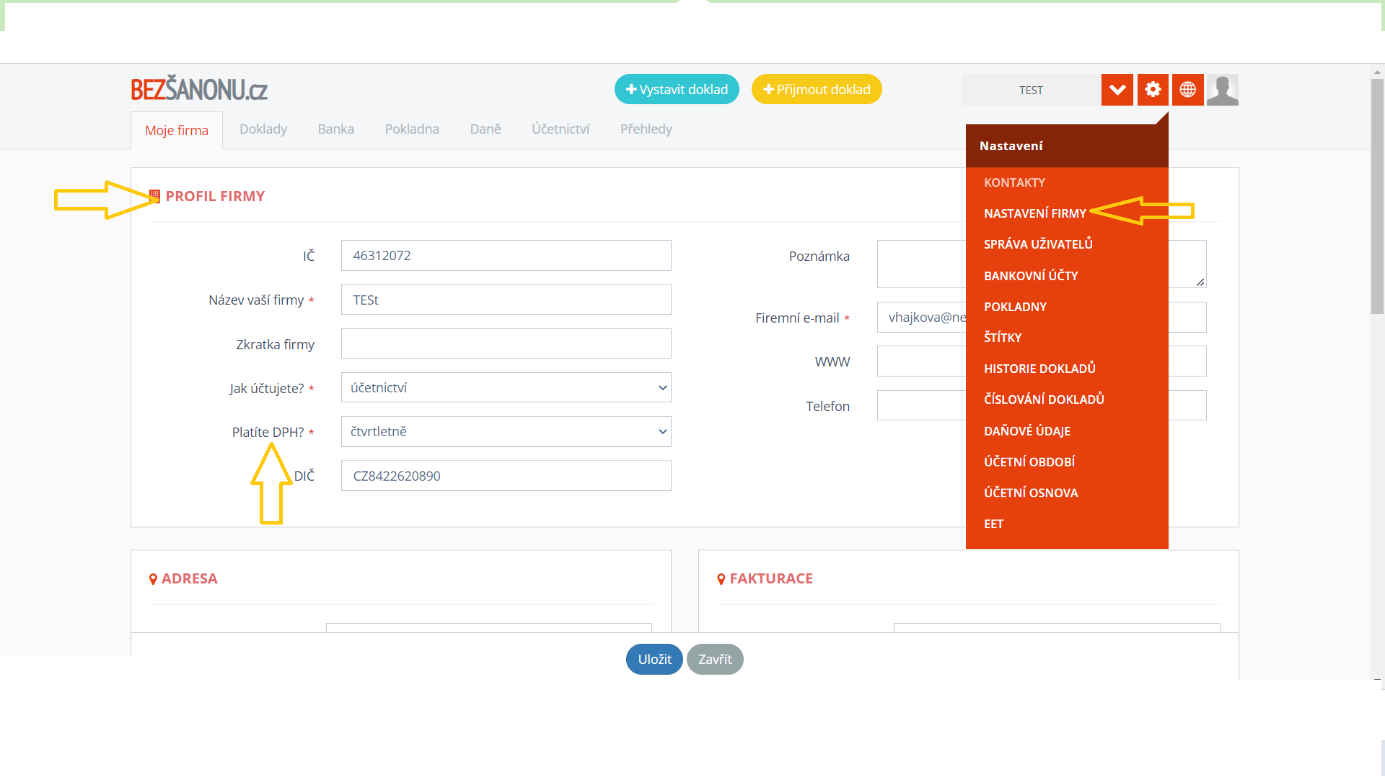The width and height of the screenshot is (1385, 776).
Task: Open the Doklady tab
Action: [263, 129]
